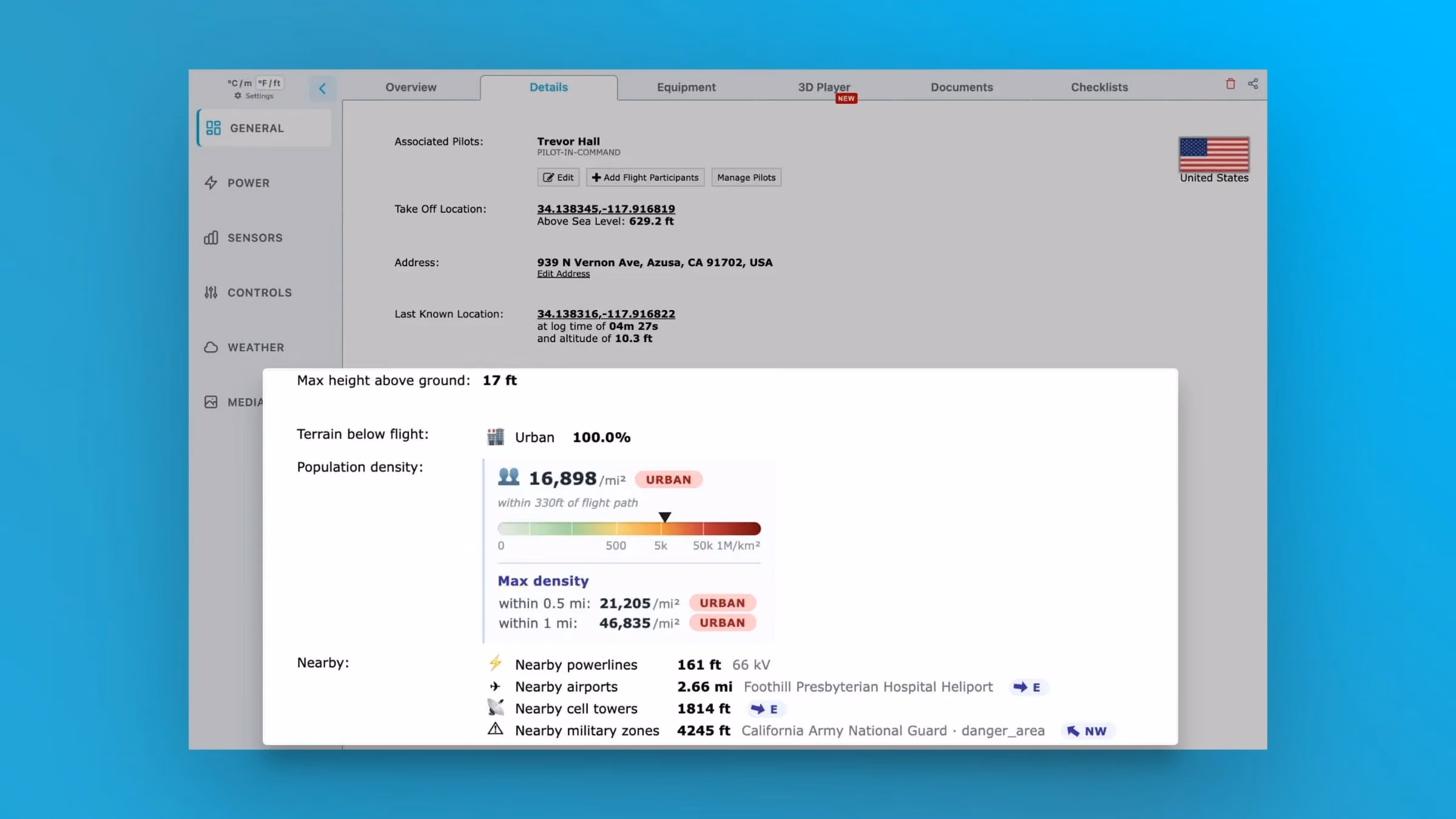Screen dimensions: 1456x819
Task: Select the Media image icon
Action: pos(211,402)
